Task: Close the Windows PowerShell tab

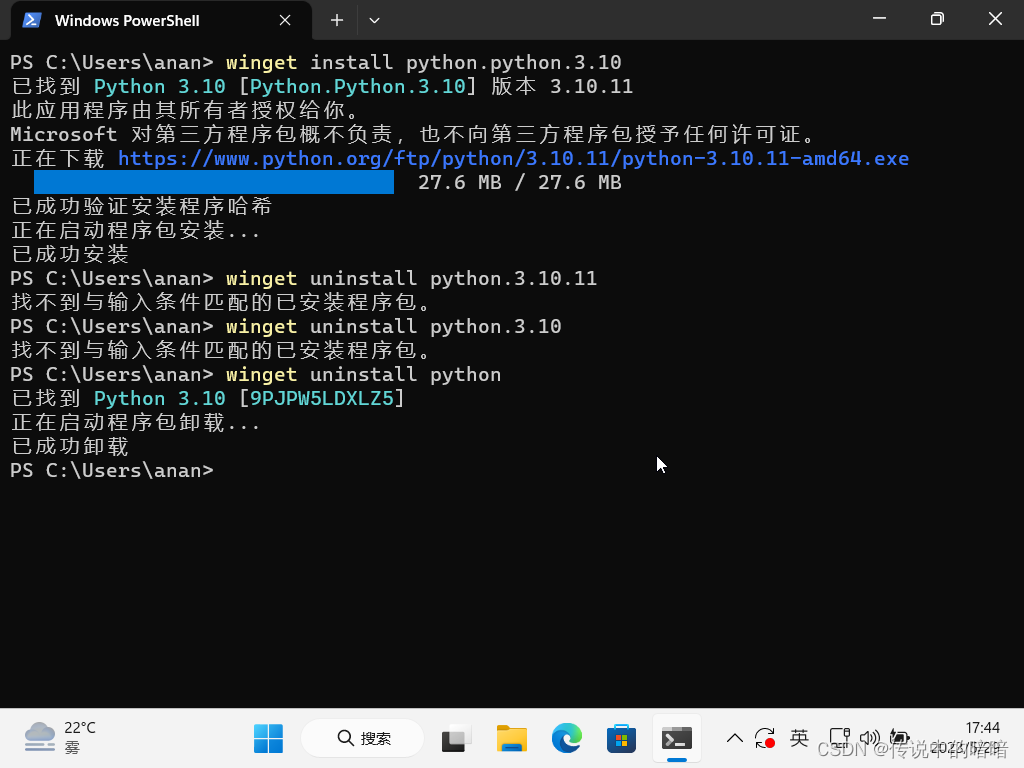Action: coord(285,20)
